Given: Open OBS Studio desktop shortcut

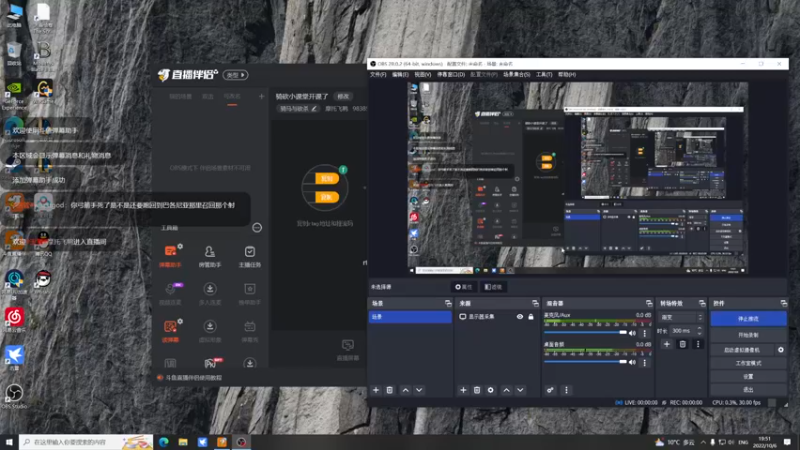Looking at the screenshot, I should click(x=14, y=396).
